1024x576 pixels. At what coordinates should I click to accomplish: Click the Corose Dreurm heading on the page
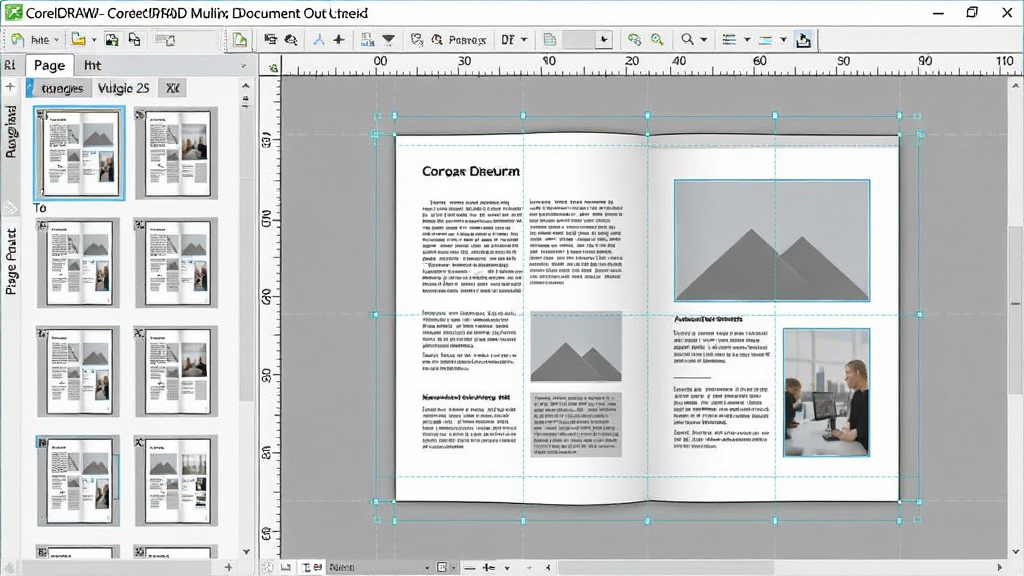471,171
